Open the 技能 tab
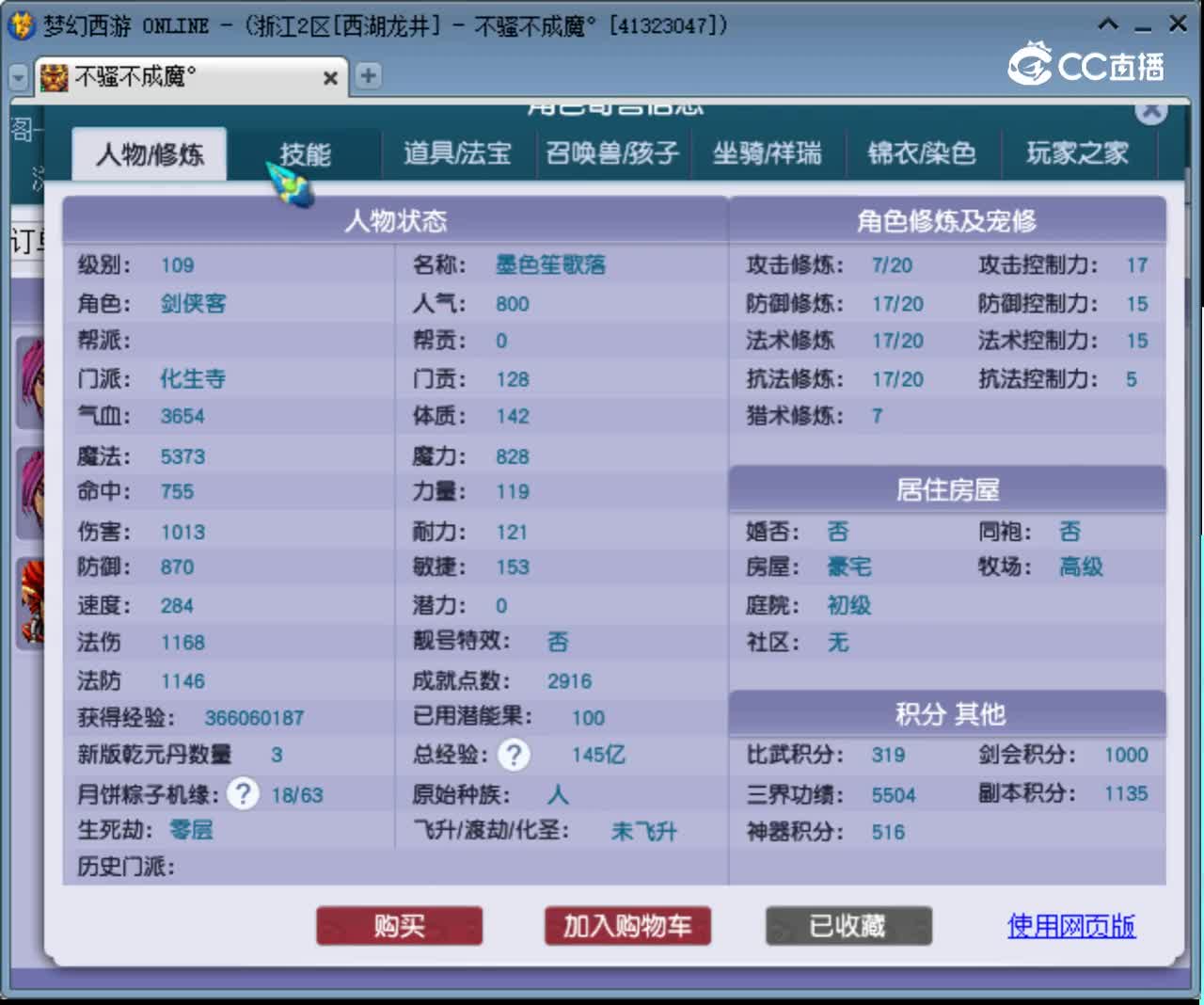Image resolution: width=1204 pixels, height=1005 pixels. coord(305,154)
